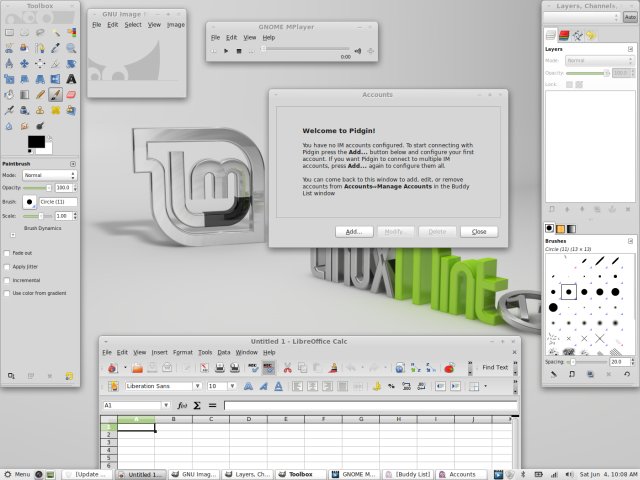Enable the Incremental checkbox
This screenshot has width=640, height=480.
(x=7, y=280)
